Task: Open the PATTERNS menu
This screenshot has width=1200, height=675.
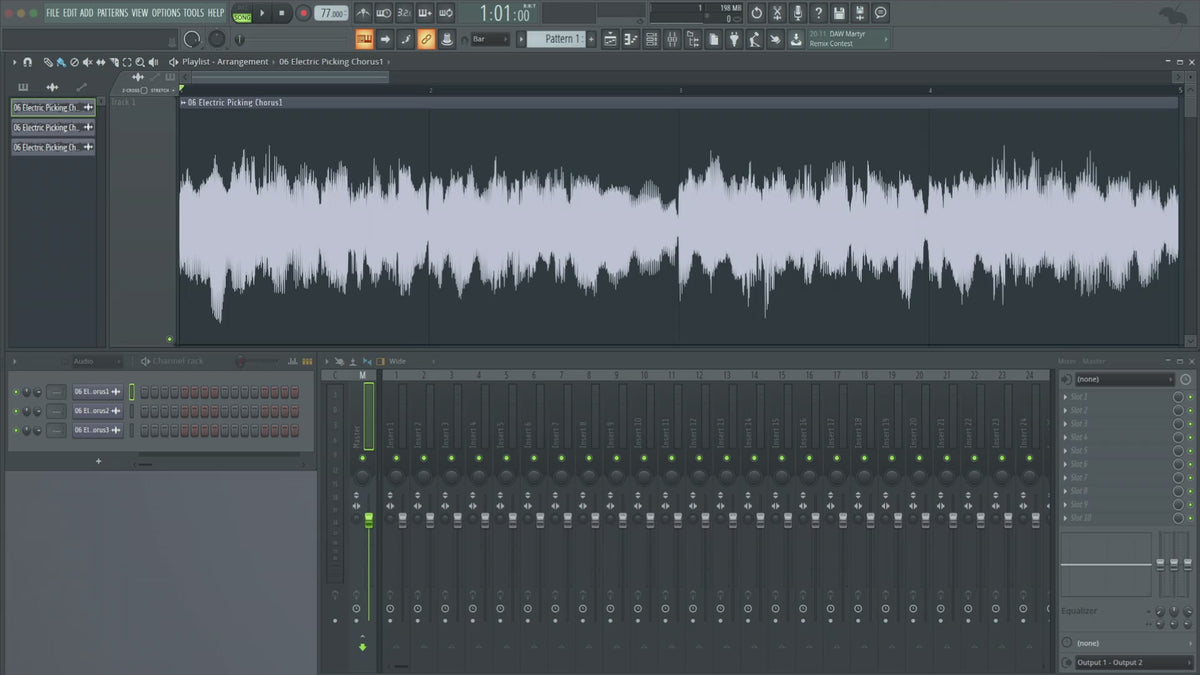Action: [112, 13]
